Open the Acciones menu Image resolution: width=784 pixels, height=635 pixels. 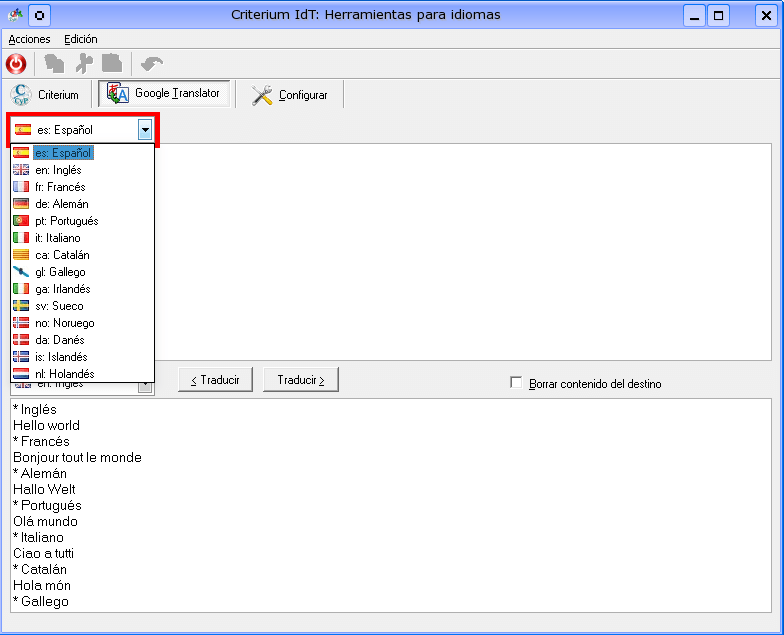[30, 39]
